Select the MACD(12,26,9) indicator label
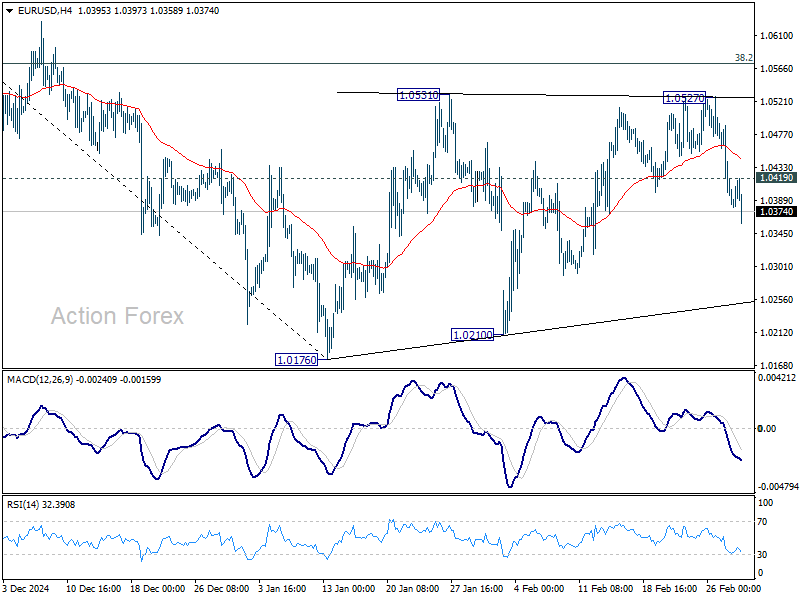This screenshot has height=600, width=800. pos(56,380)
